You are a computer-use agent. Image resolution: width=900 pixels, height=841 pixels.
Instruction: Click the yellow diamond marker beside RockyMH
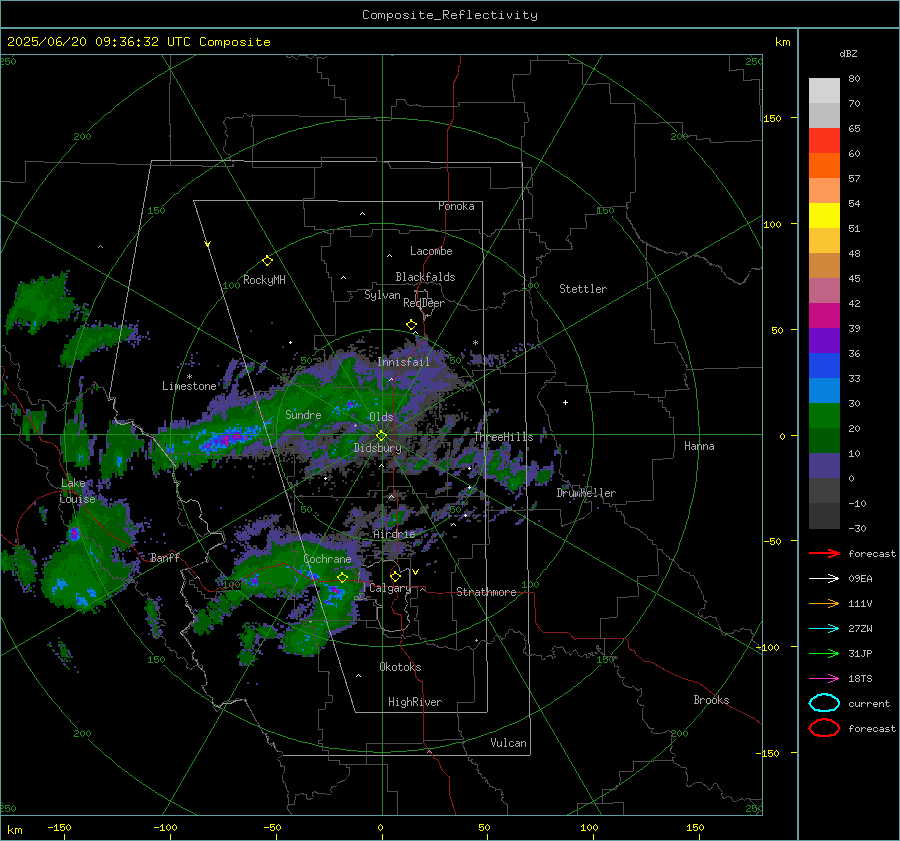click(x=267, y=261)
